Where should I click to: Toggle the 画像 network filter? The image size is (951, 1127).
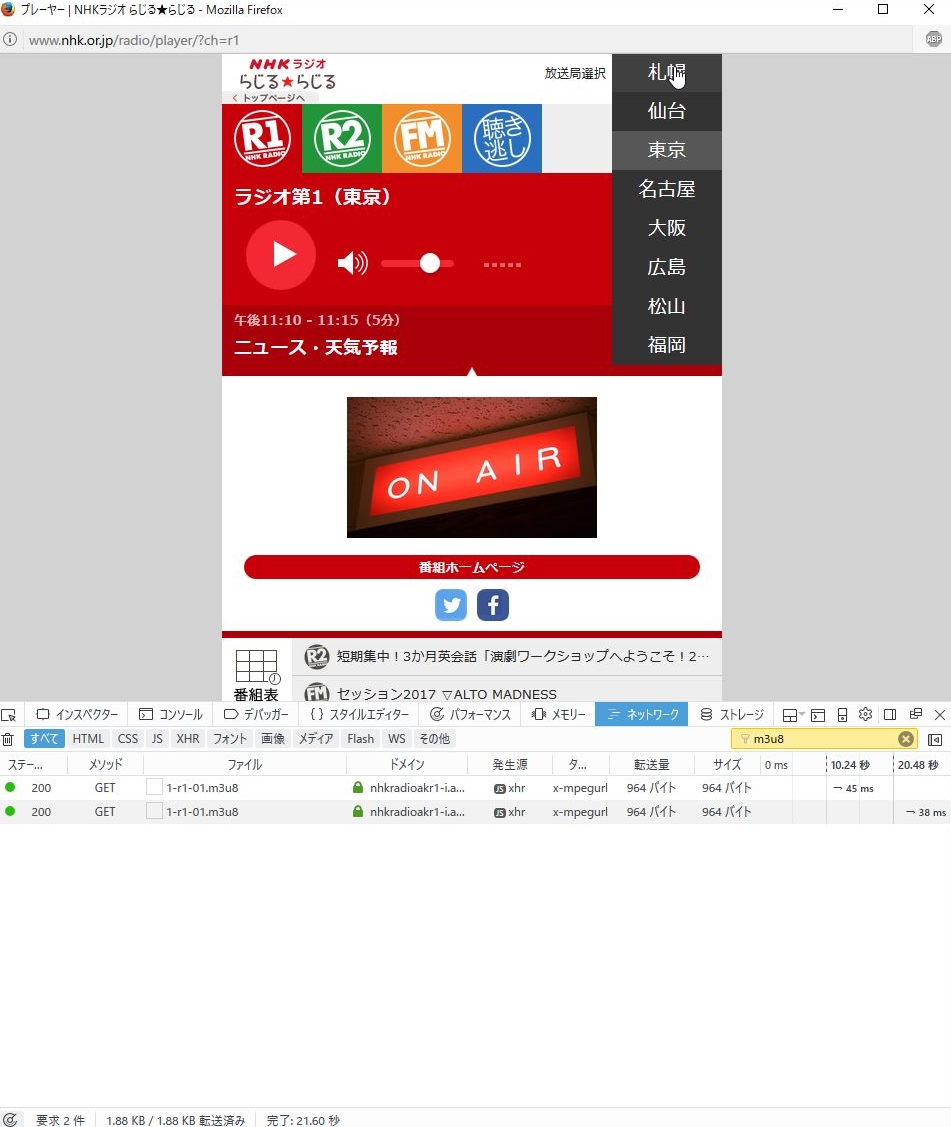click(x=273, y=739)
